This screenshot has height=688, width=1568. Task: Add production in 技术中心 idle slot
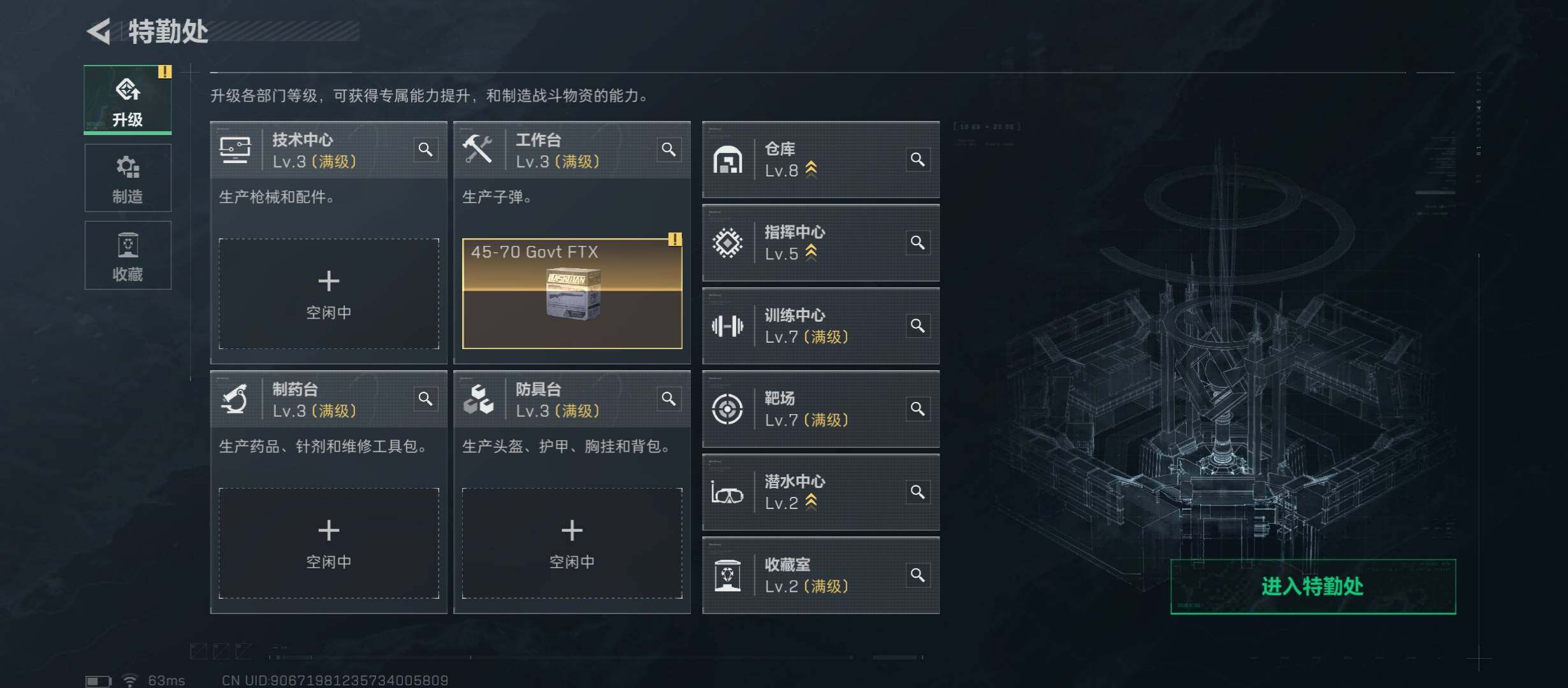tap(329, 294)
